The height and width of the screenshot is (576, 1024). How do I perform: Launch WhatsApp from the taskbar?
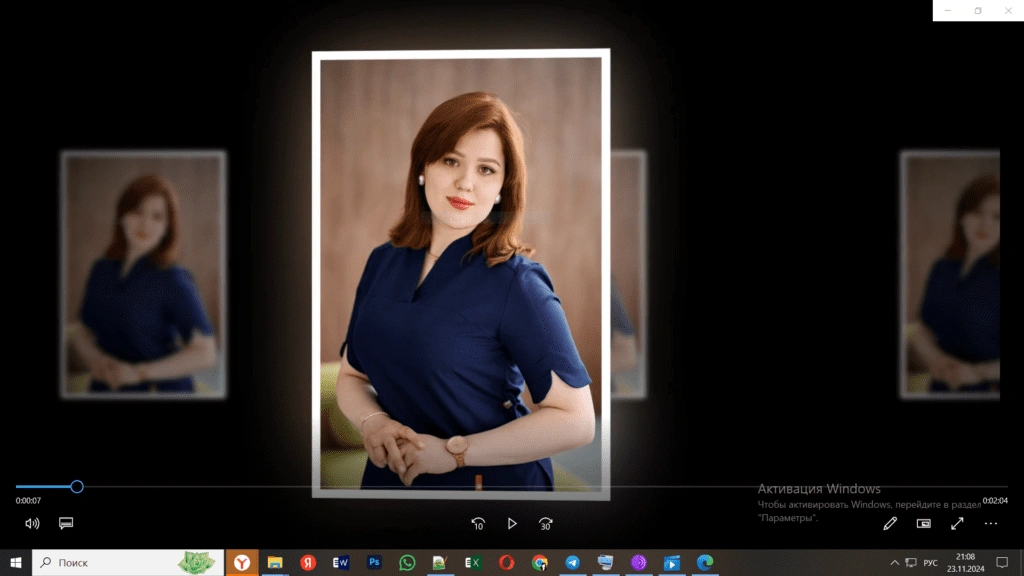(407, 563)
